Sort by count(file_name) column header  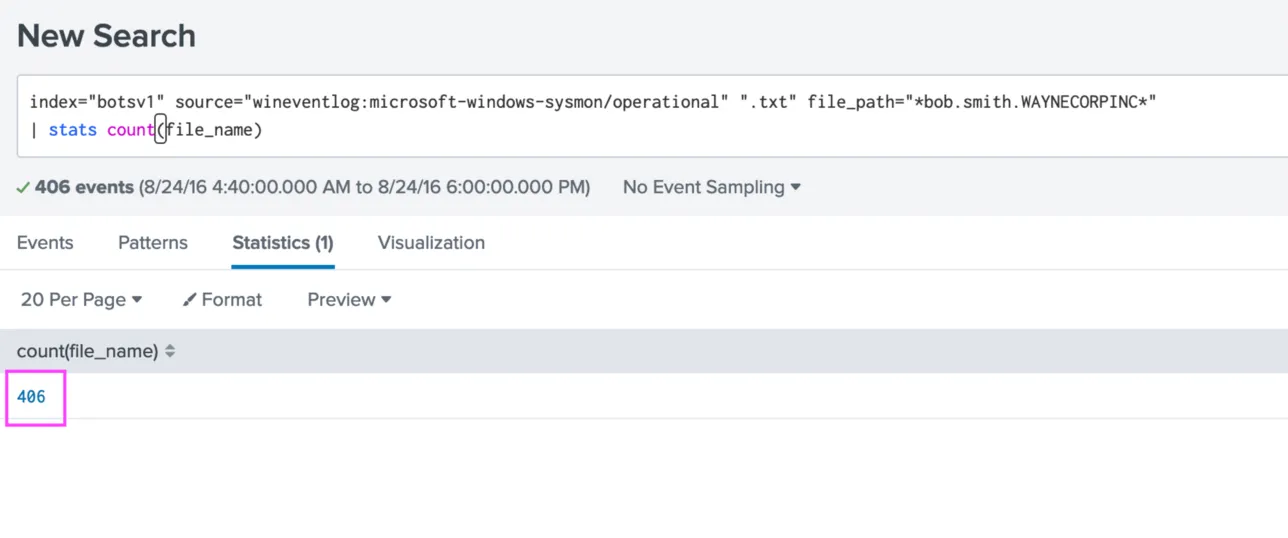(96, 351)
